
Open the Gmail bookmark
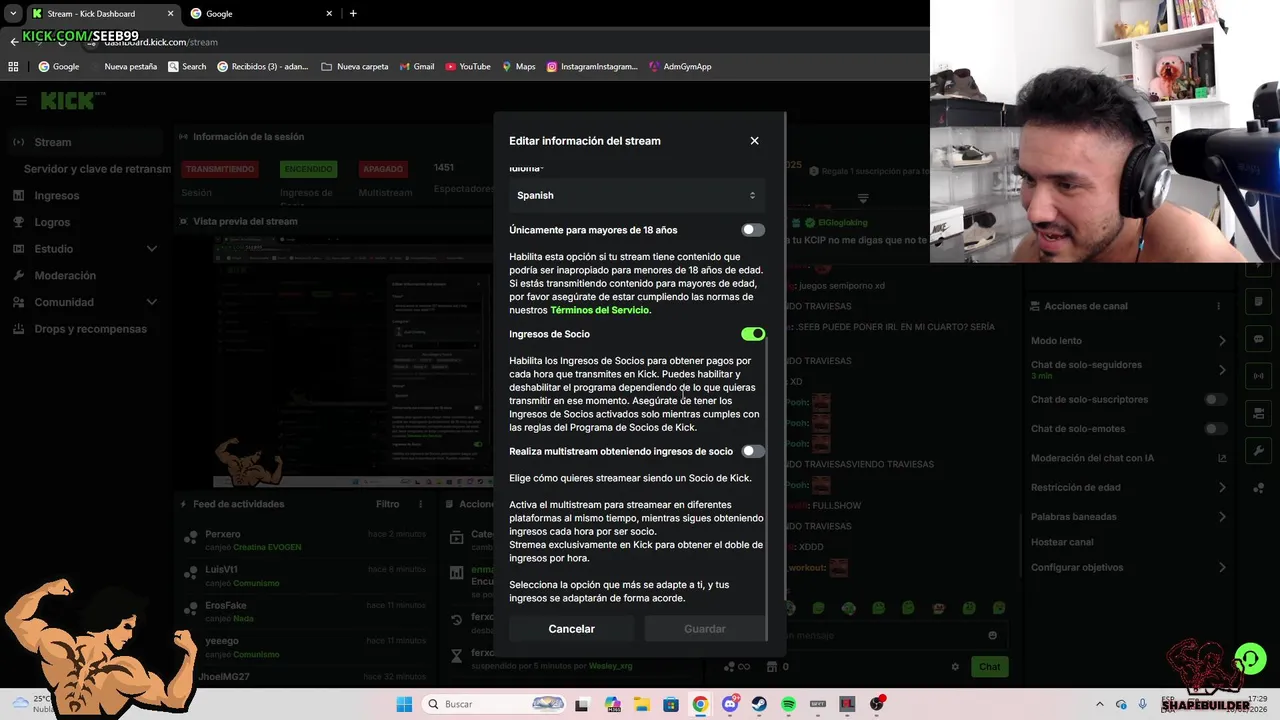[x=417, y=67]
